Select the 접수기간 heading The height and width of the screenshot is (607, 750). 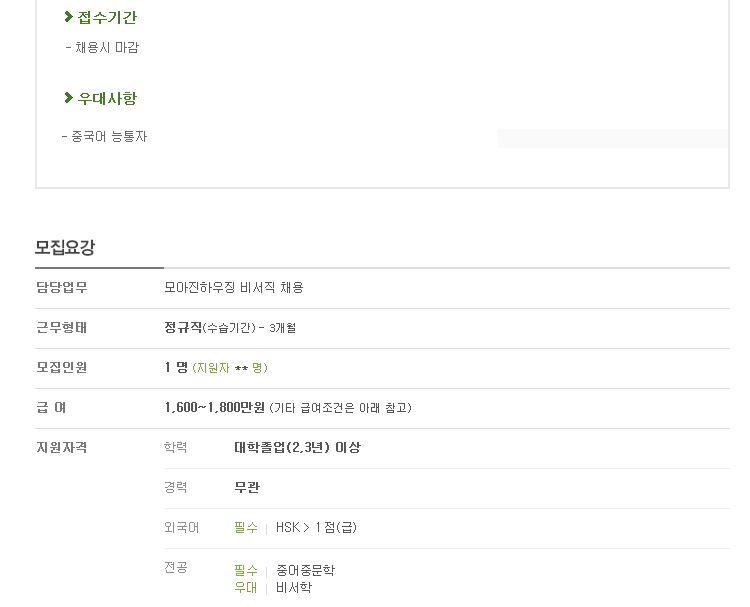click(x=107, y=17)
